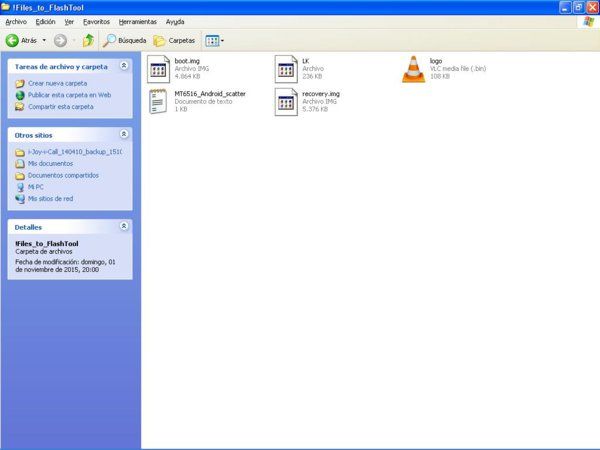Click the Mis sitios de red icon
600x450 pixels.
pyautogui.click(x=20, y=199)
